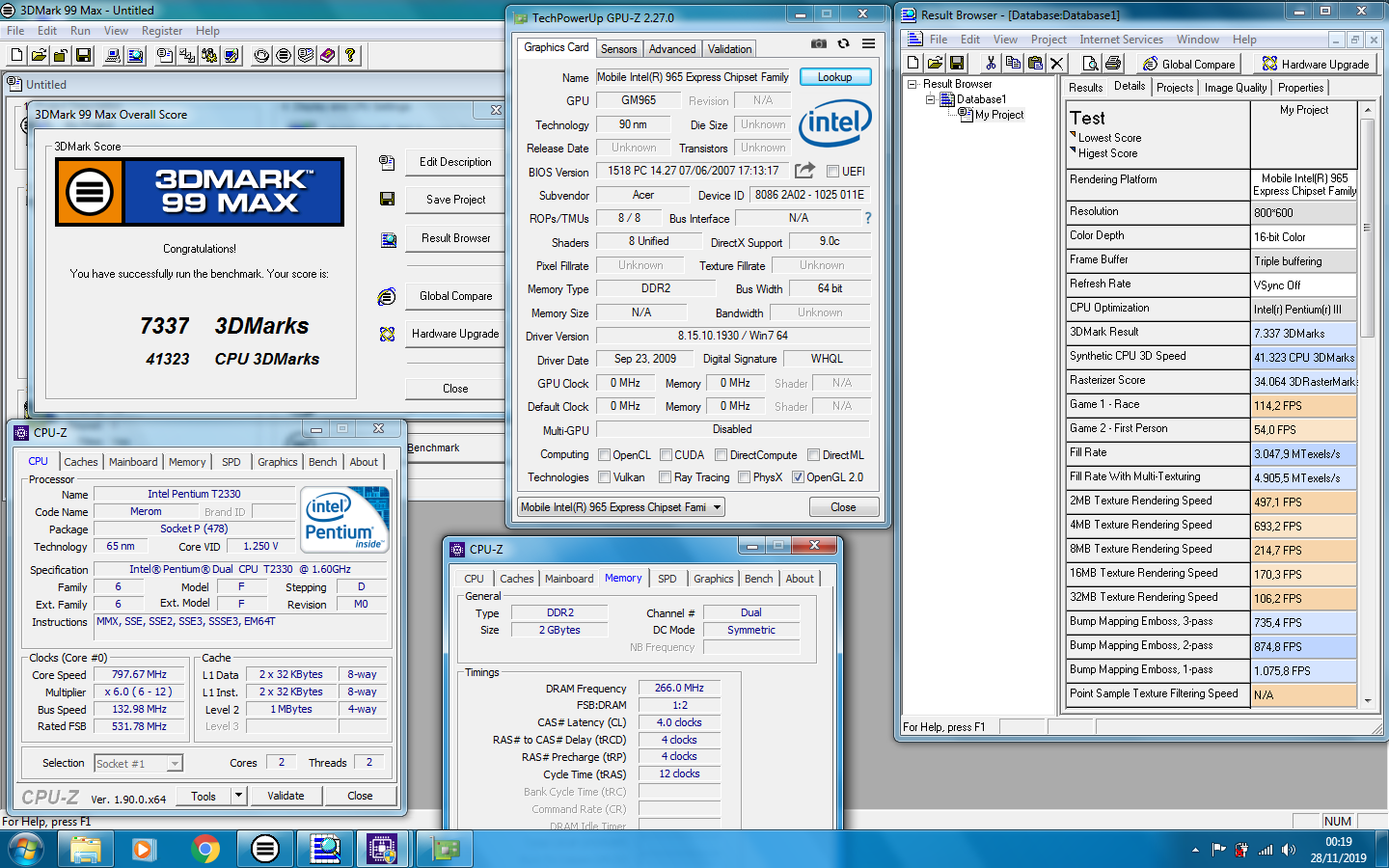Open Internet Services menu in Result Browser
This screenshot has width=1389, height=868.
[x=1121, y=40]
